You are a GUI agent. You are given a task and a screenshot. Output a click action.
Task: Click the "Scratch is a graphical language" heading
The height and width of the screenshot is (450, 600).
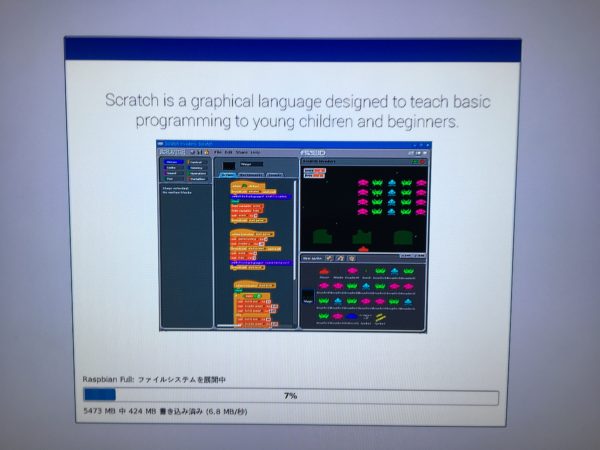(x=298, y=111)
